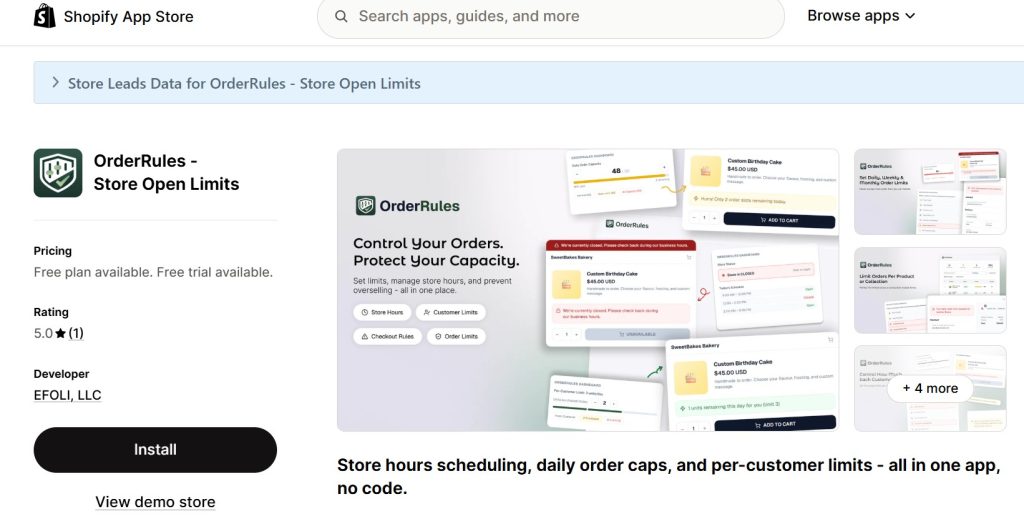Click the Free plan available pricing text
1024x519 pixels.
pos(153,272)
